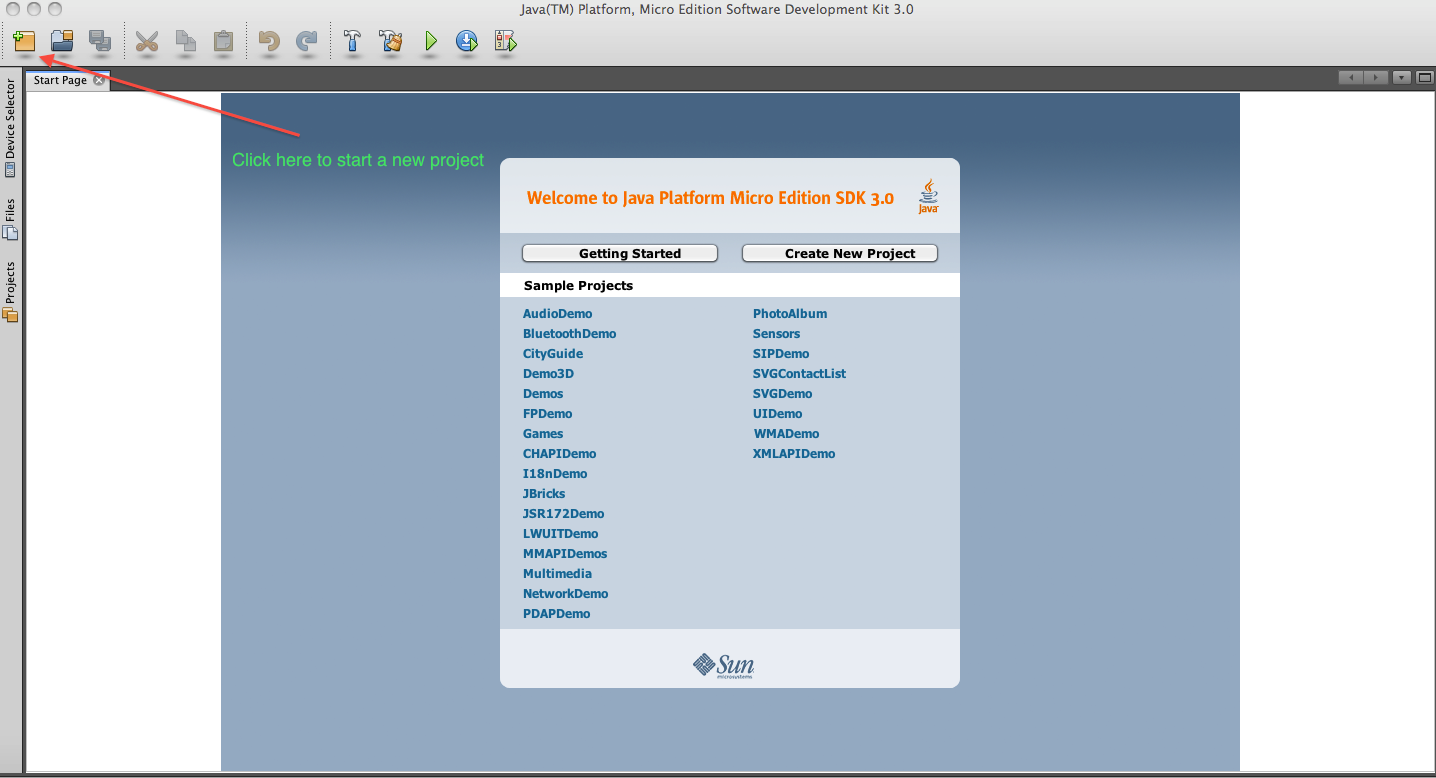1436x778 pixels.
Task: Open the AudioDemo sample project
Action: [x=557, y=313]
